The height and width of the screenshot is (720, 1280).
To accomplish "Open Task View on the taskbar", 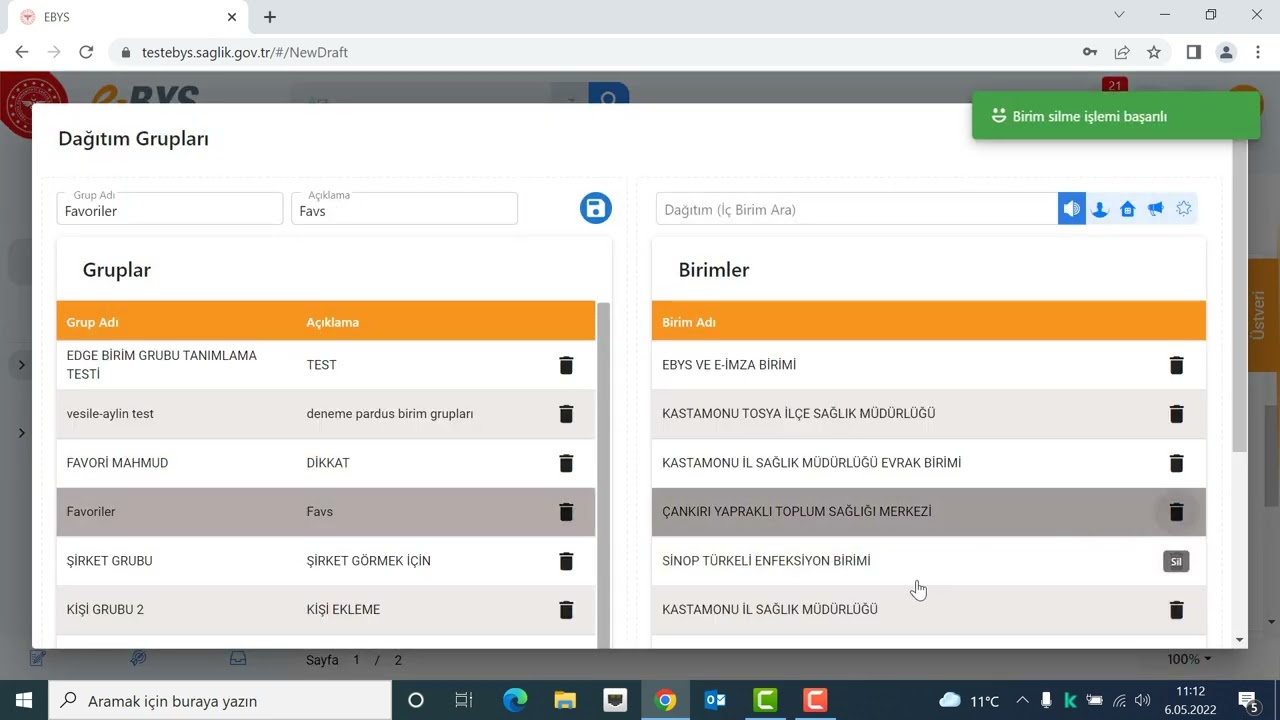I will pyautogui.click(x=464, y=700).
